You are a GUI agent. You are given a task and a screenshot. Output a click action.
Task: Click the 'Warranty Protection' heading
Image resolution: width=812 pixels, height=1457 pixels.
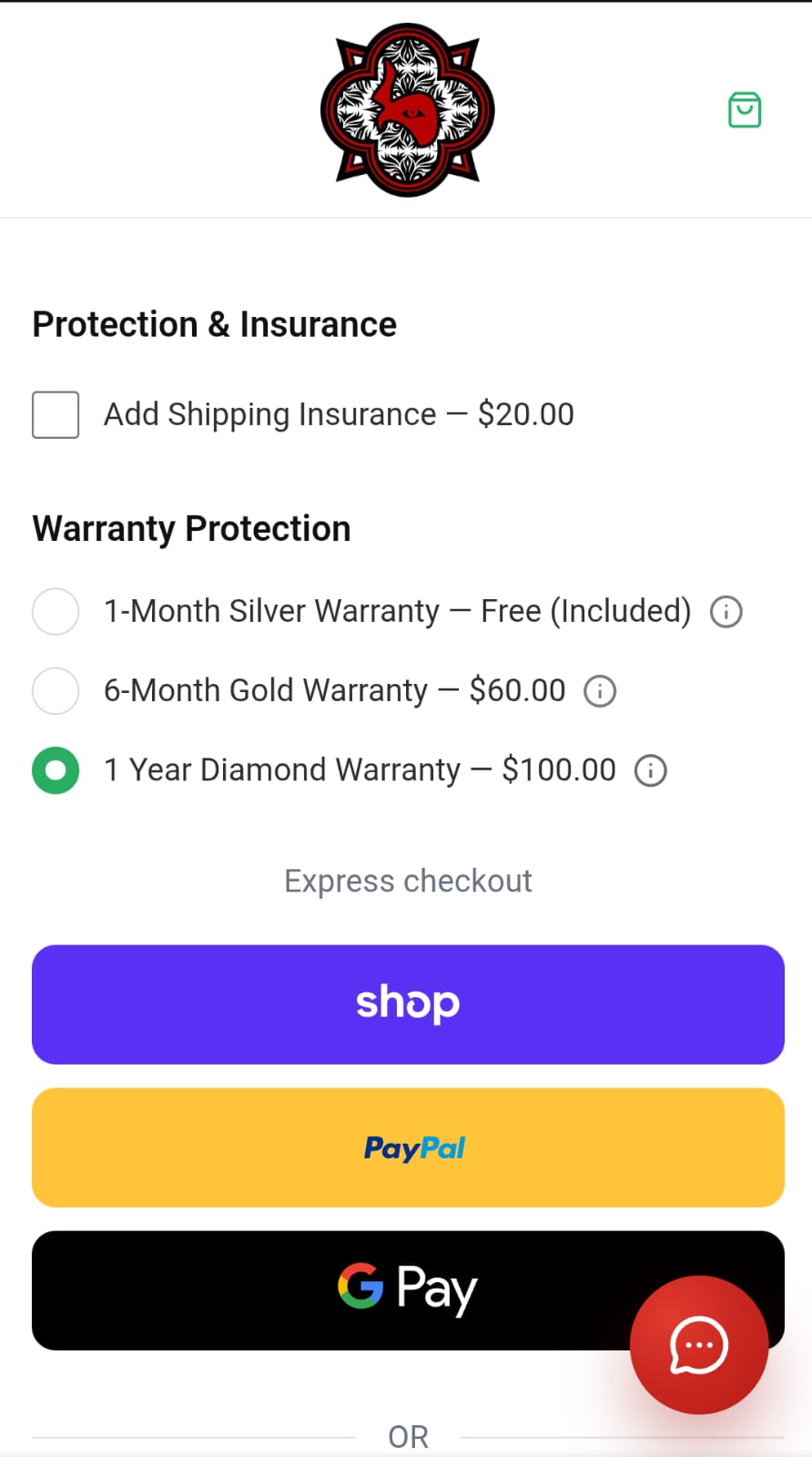pos(191,529)
